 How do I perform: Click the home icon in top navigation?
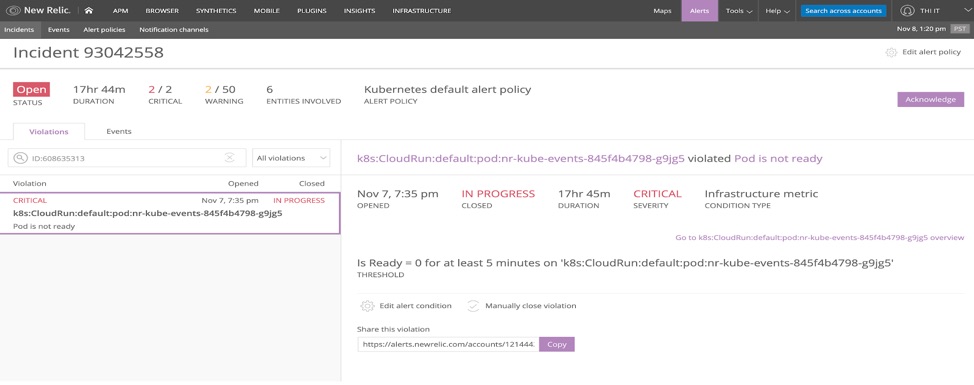pos(89,11)
